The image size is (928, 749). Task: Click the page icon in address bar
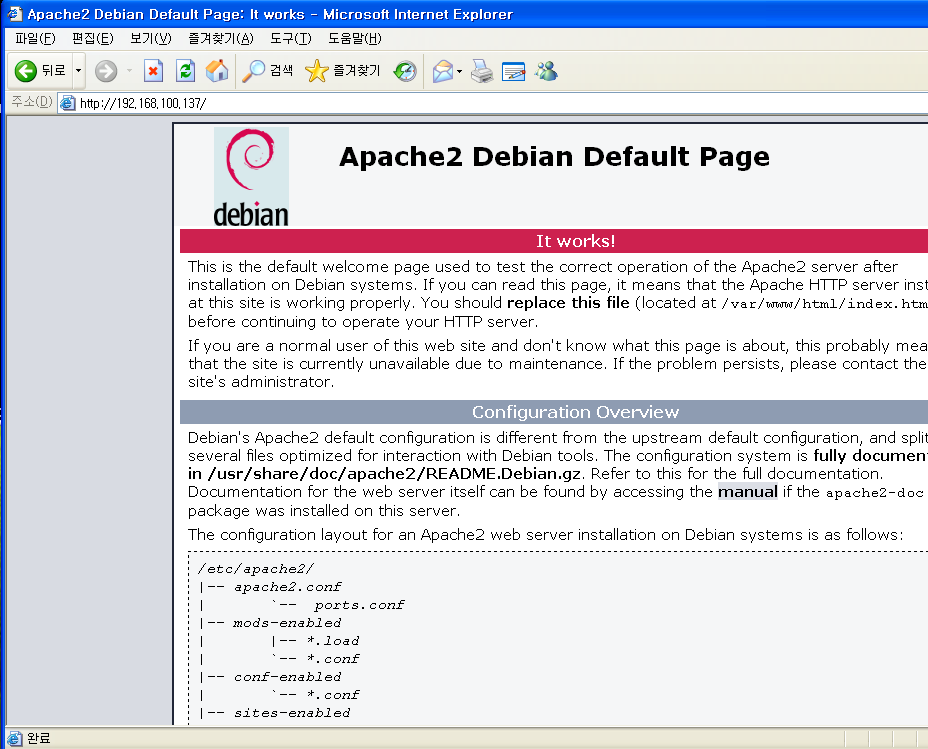pos(67,103)
